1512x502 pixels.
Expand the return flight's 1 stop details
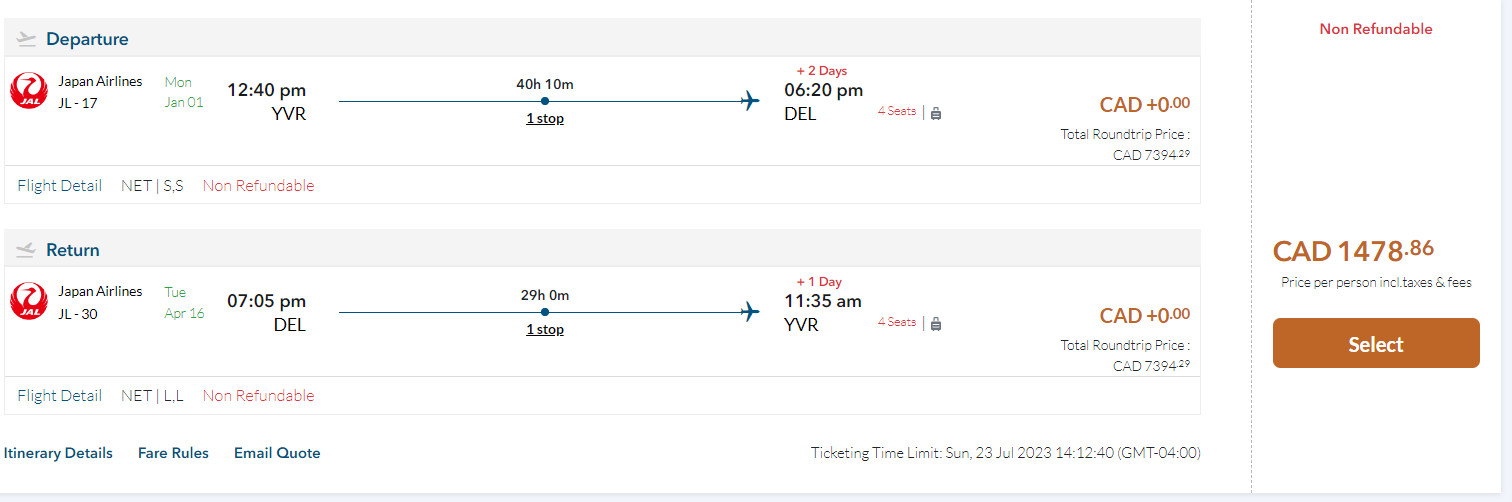545,329
